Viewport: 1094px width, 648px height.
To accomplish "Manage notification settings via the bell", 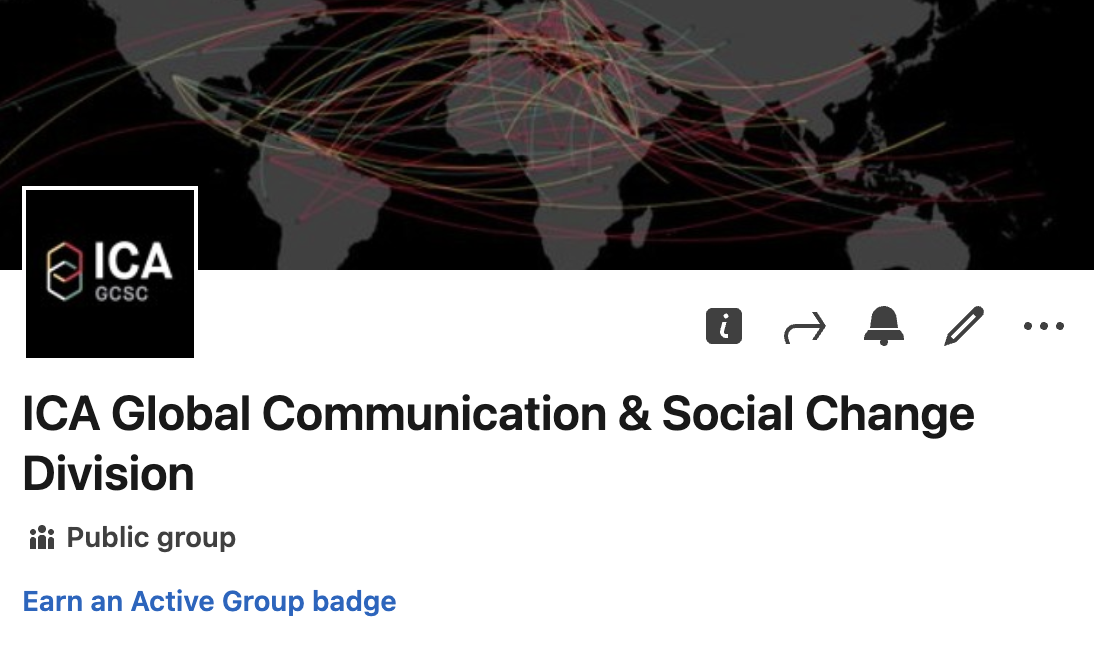I will (884, 326).
